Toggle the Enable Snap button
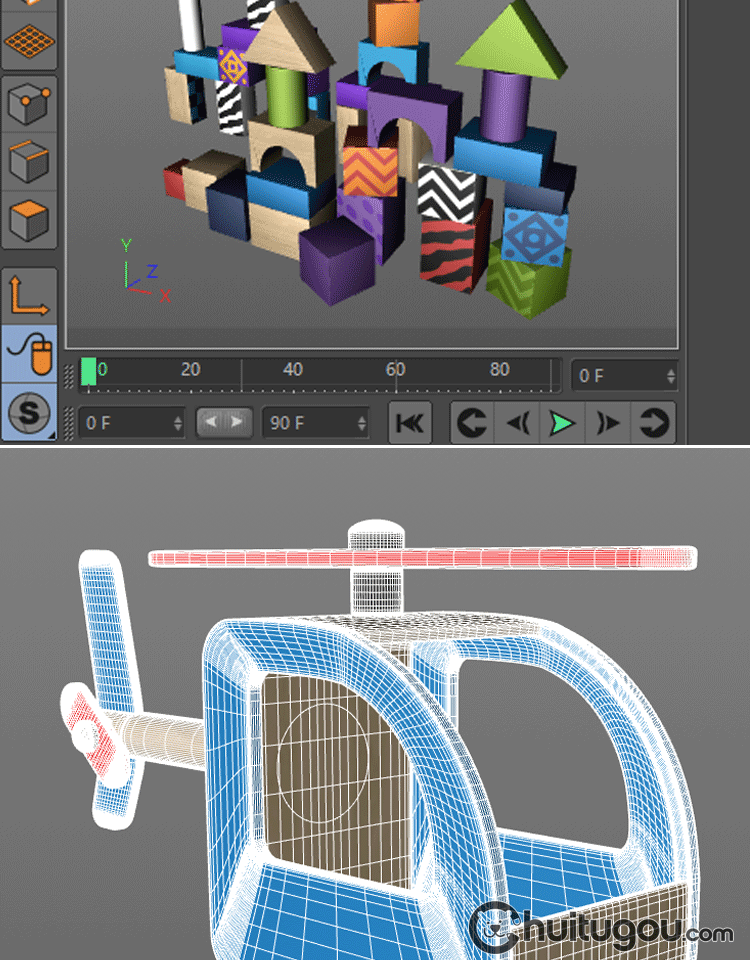 point(29,411)
